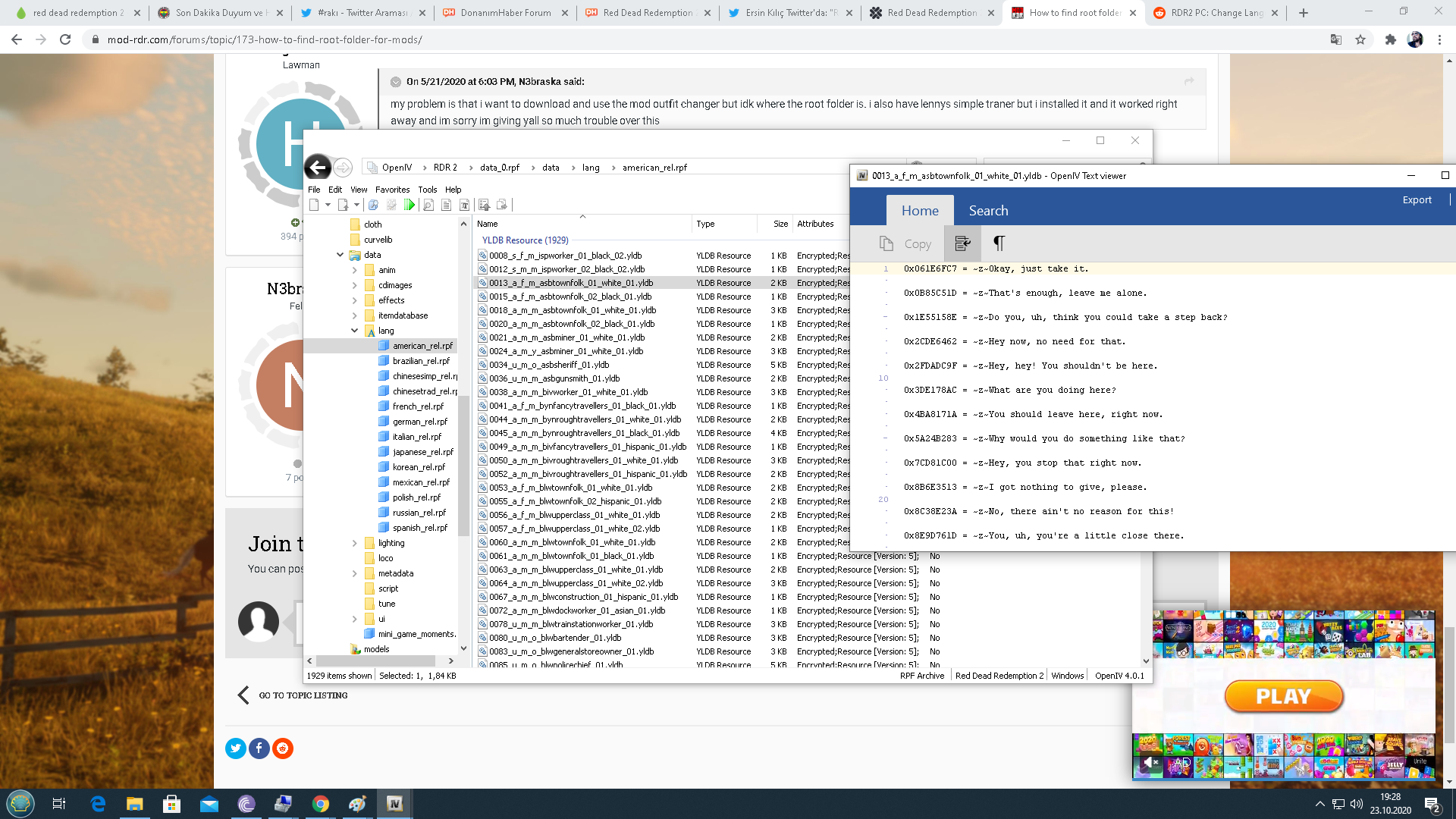The image size is (1456, 819).
Task: Unmute the advertisement sound icon
Action: click(1150, 762)
